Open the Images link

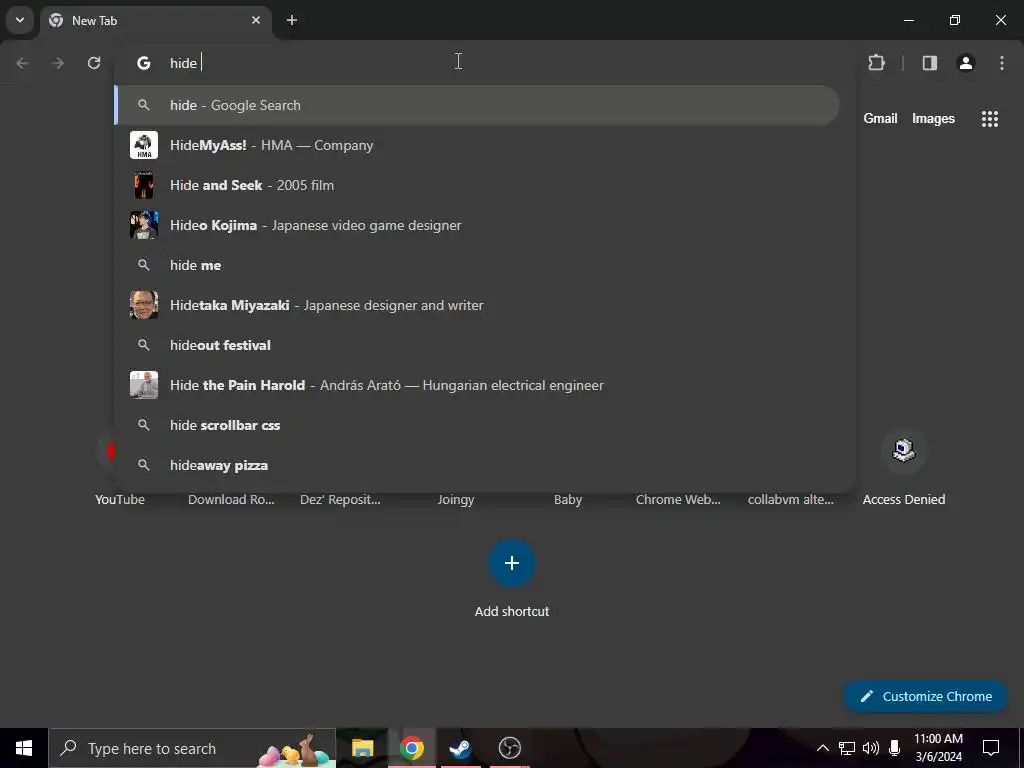(933, 118)
